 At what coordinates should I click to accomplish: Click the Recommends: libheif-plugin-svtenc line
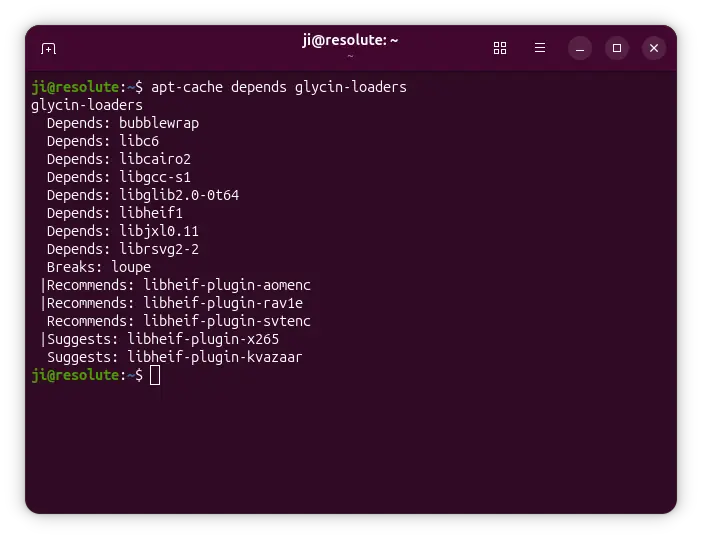(x=179, y=321)
